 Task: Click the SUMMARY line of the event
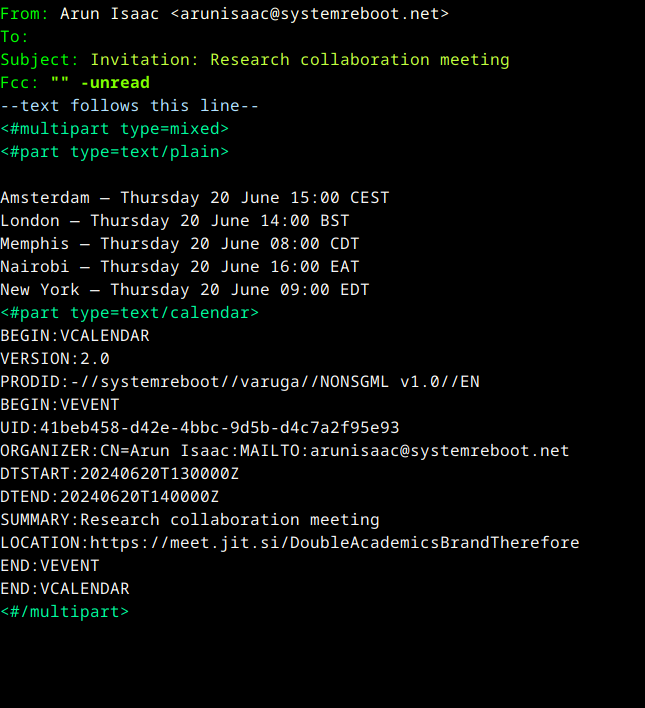pyautogui.click(x=190, y=520)
